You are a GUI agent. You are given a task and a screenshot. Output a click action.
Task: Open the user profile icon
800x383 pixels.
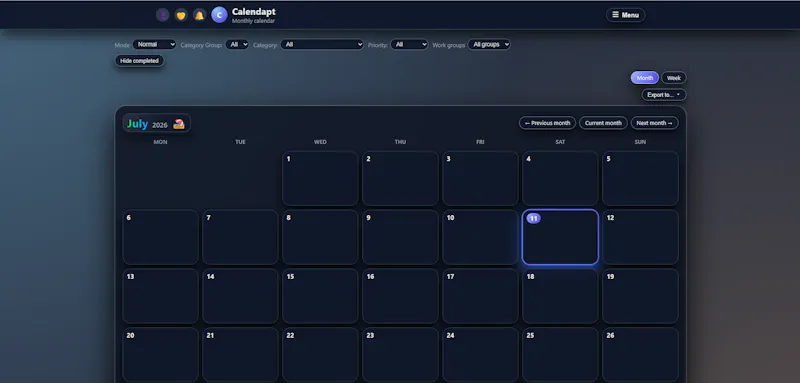tap(162, 15)
